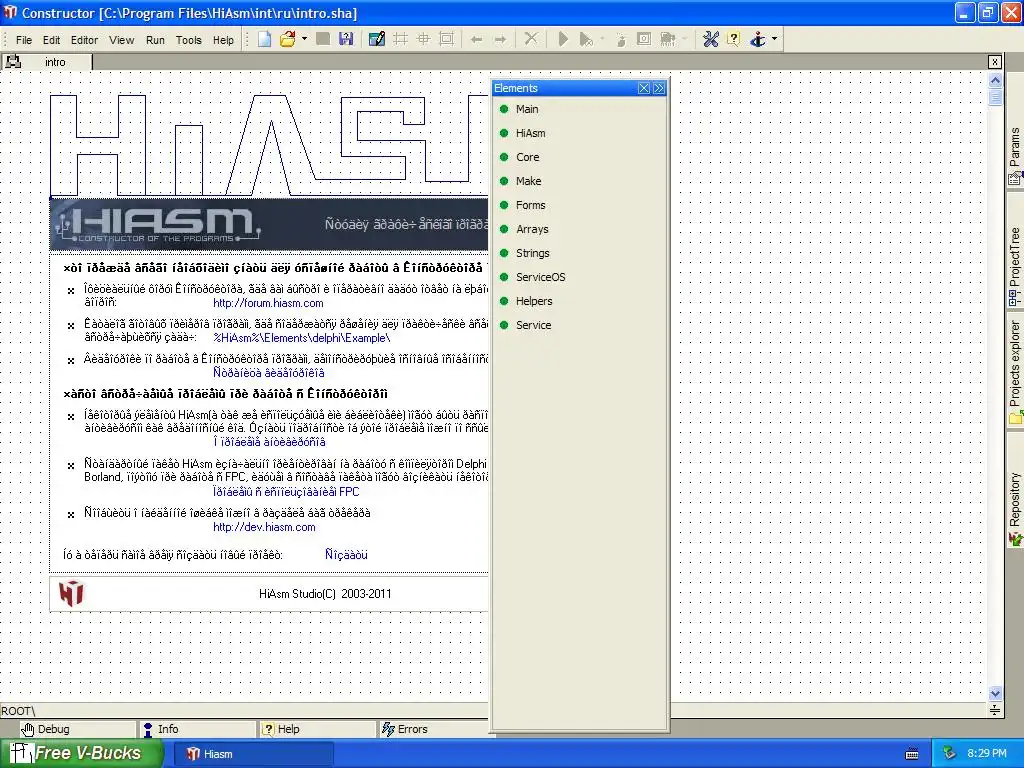1024x768 pixels.
Task: Open the %HiAsm%\Elements\delphi\Example\ link
Action: (302, 338)
